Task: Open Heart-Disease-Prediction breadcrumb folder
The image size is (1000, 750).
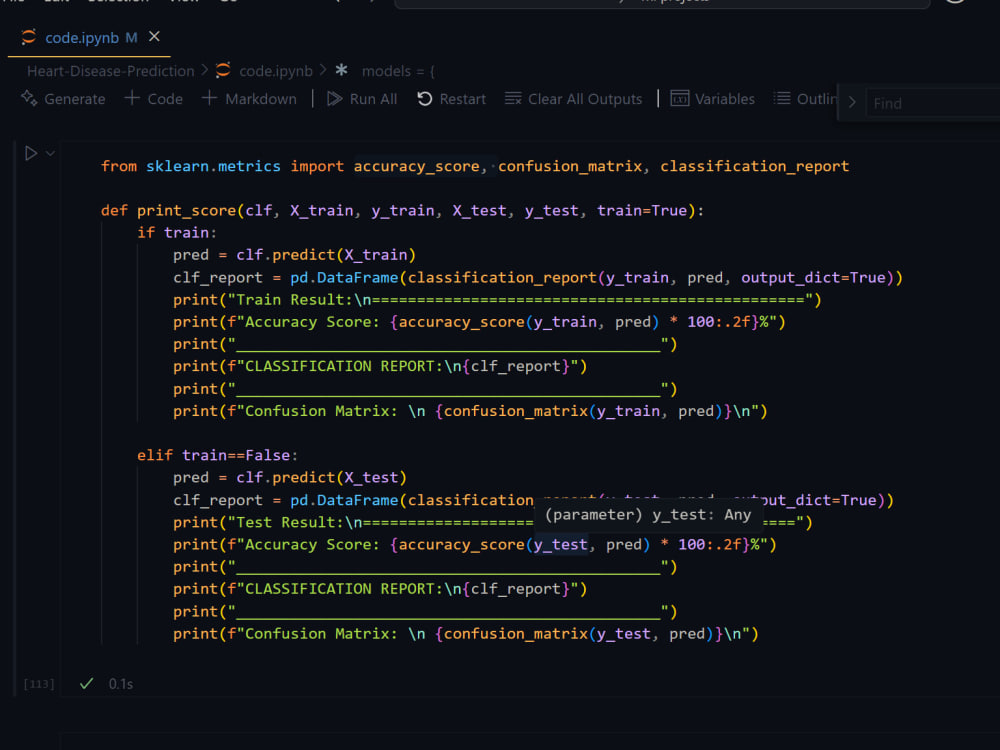Action: pyautogui.click(x=110, y=71)
